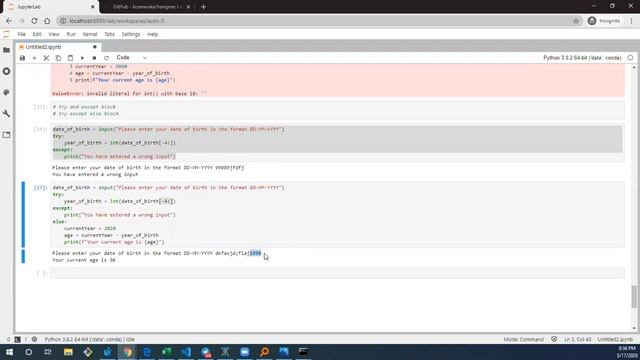Select the empty code cell at bottom
This screenshot has height=360, width=640.
click(x=338, y=273)
